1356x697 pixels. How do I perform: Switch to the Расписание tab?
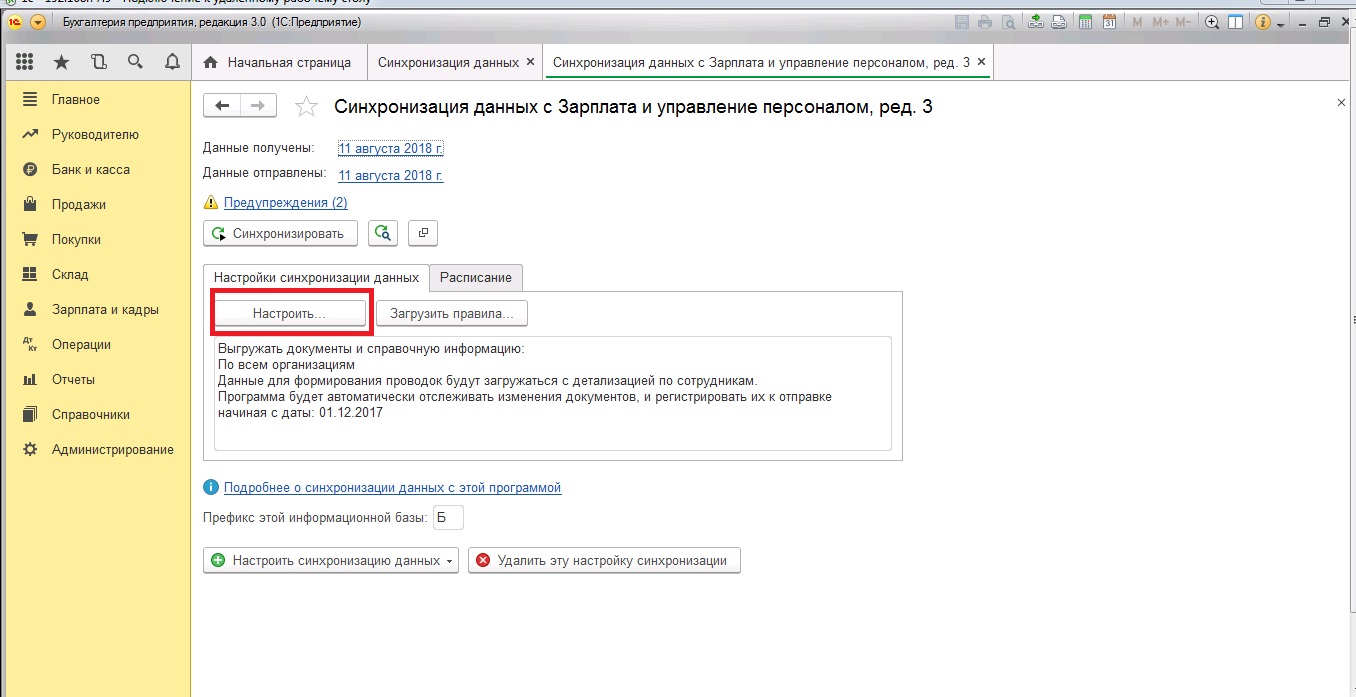(x=475, y=277)
